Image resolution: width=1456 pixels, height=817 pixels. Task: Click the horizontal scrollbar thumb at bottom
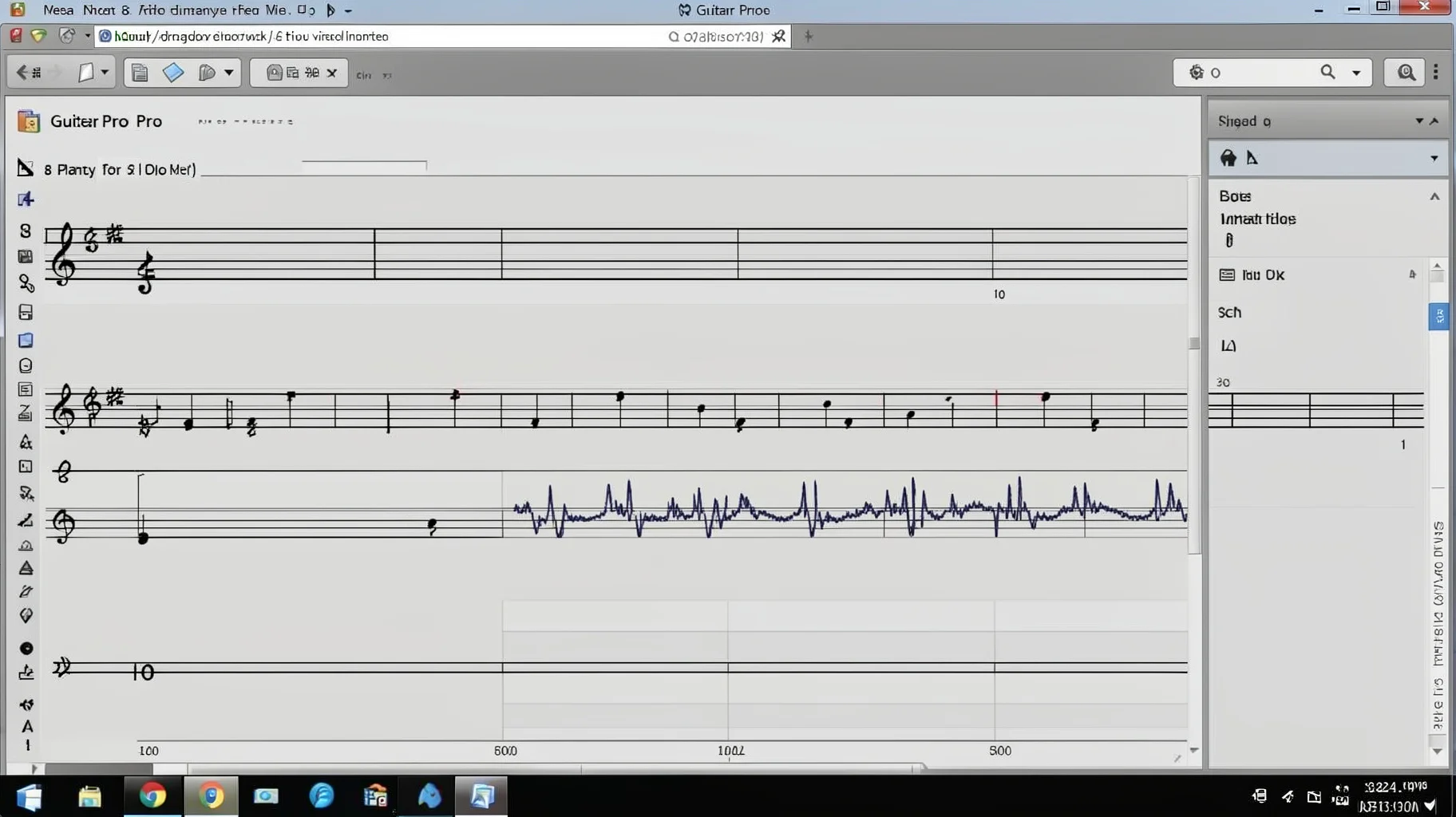click(x=98, y=768)
